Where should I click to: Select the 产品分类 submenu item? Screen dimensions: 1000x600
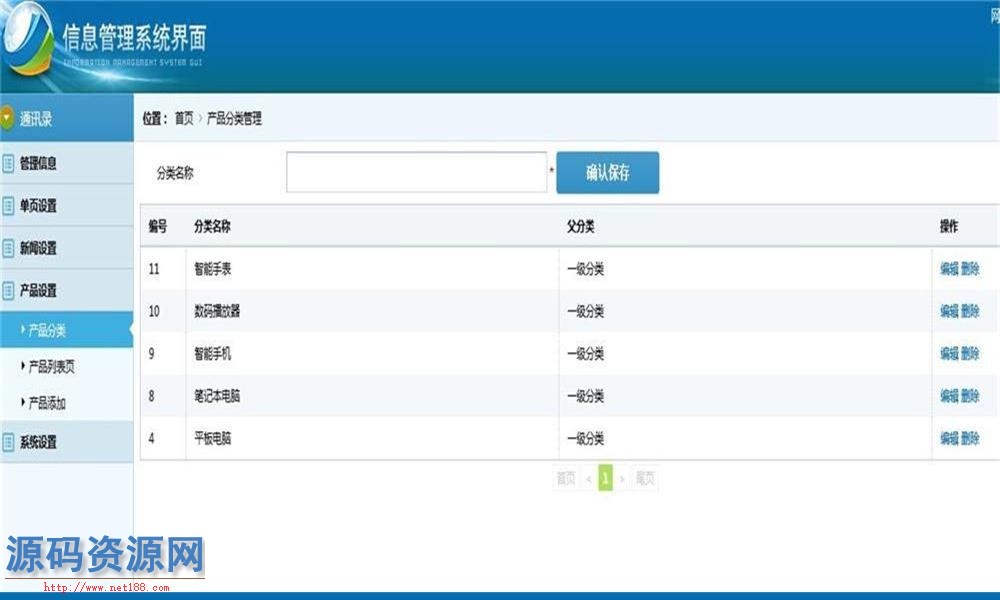pos(47,330)
